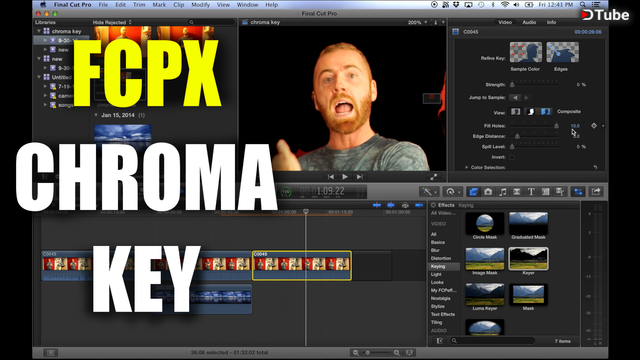Click the viewer Play button
The image size is (640, 360).
tap(345, 177)
